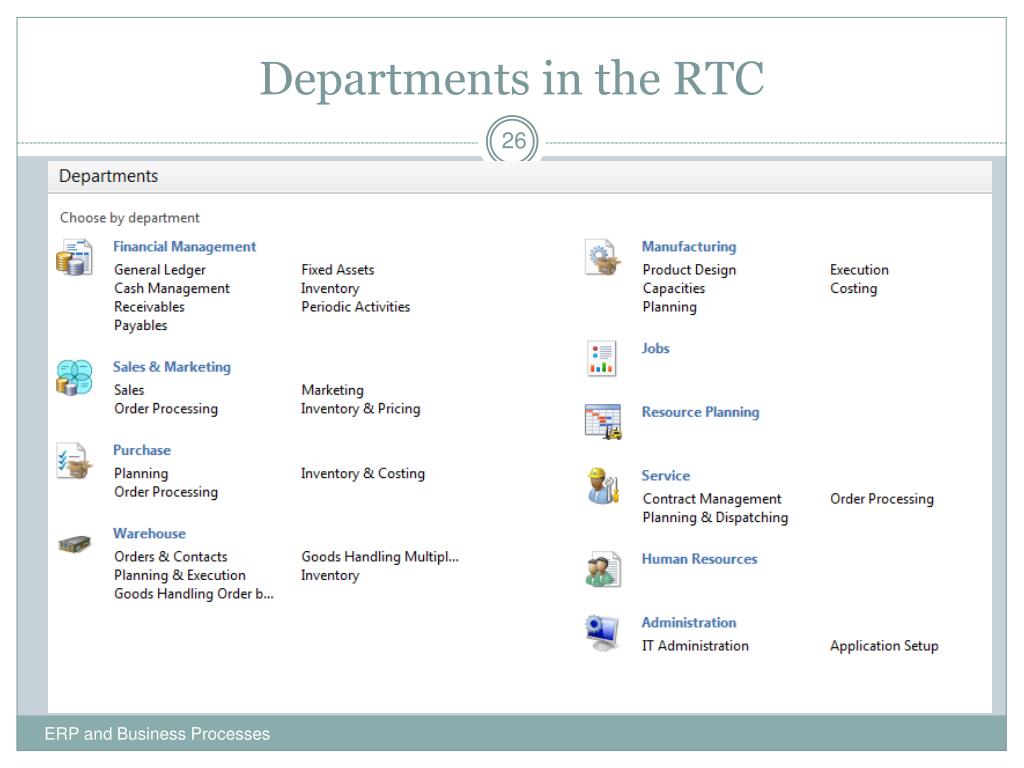Image resolution: width=1024 pixels, height=768 pixels.
Task: Select Application Setup entry
Action: 884,646
